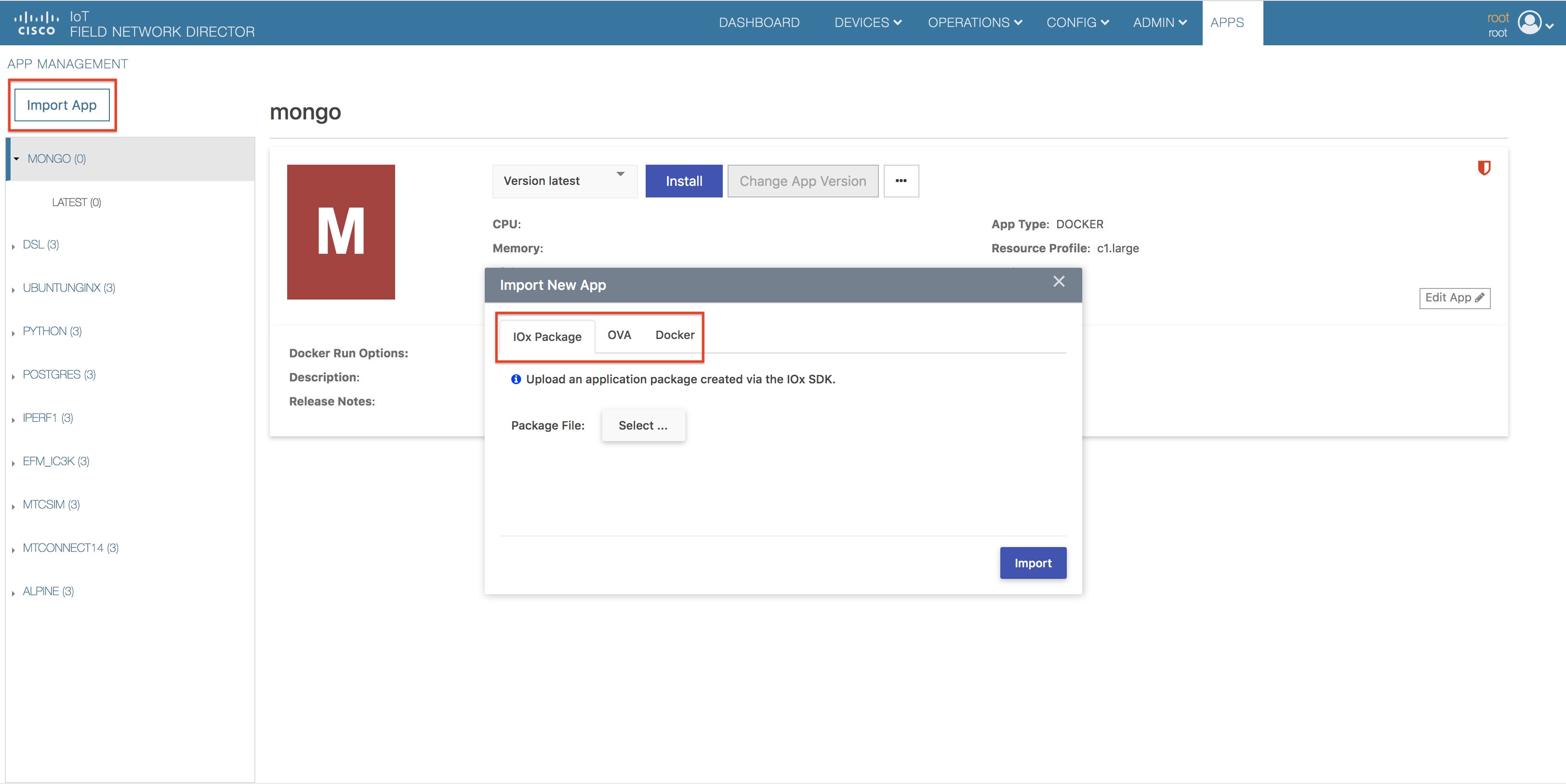Expand the DEVICES menu
The image size is (1566, 784).
click(x=867, y=23)
